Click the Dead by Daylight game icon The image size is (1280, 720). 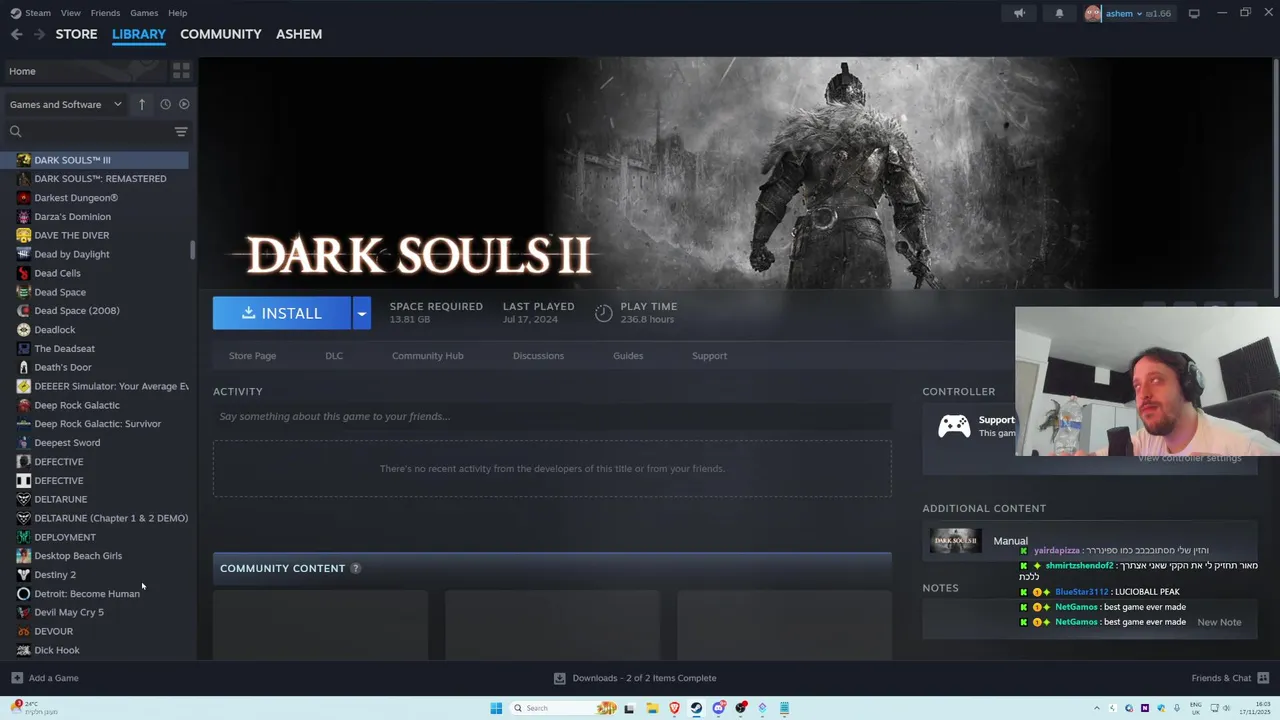[24, 254]
